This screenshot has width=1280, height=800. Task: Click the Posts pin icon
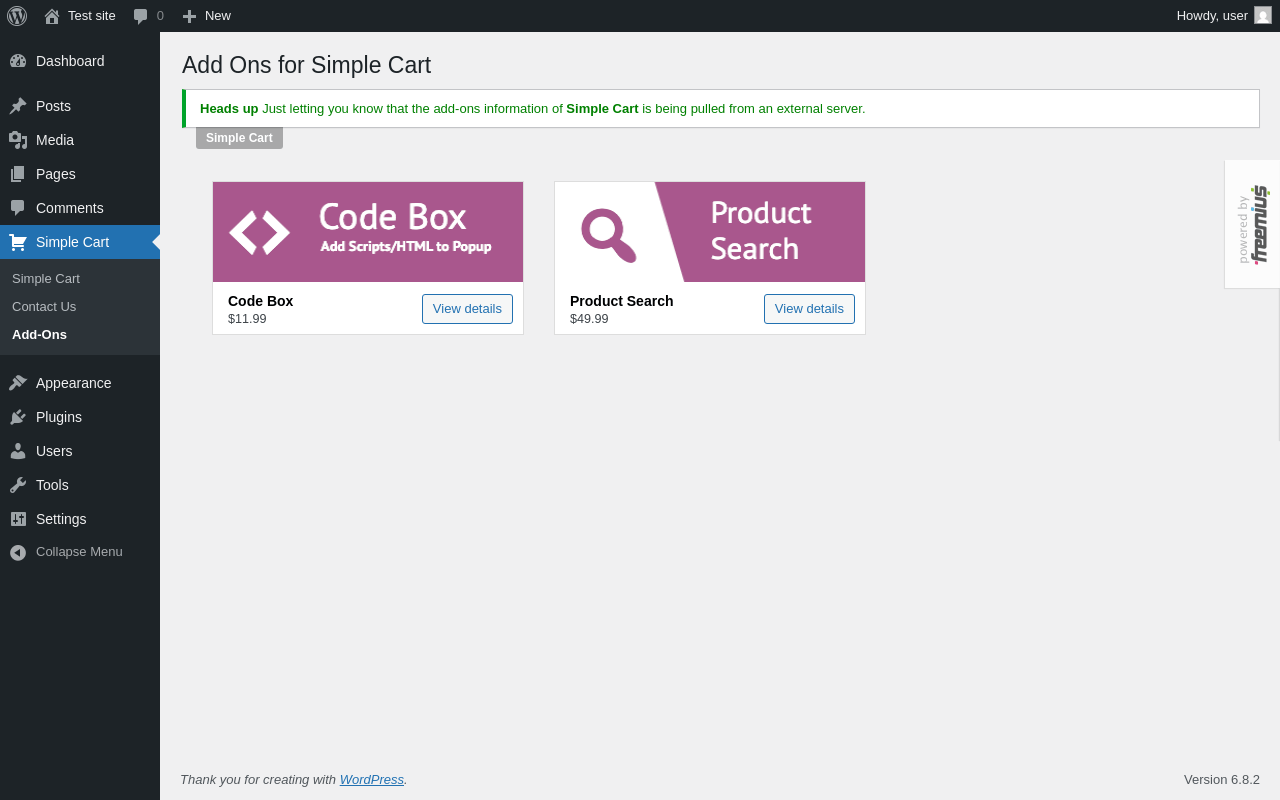18,106
